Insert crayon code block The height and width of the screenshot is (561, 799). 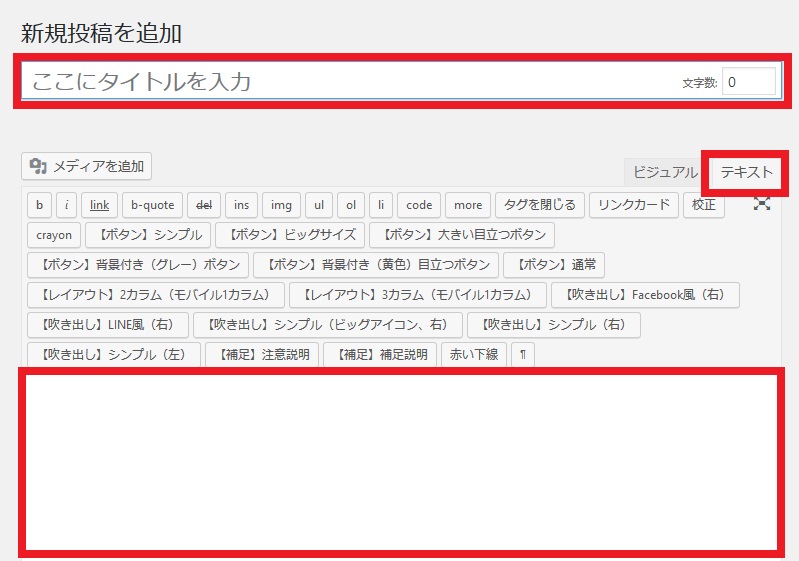[54, 235]
